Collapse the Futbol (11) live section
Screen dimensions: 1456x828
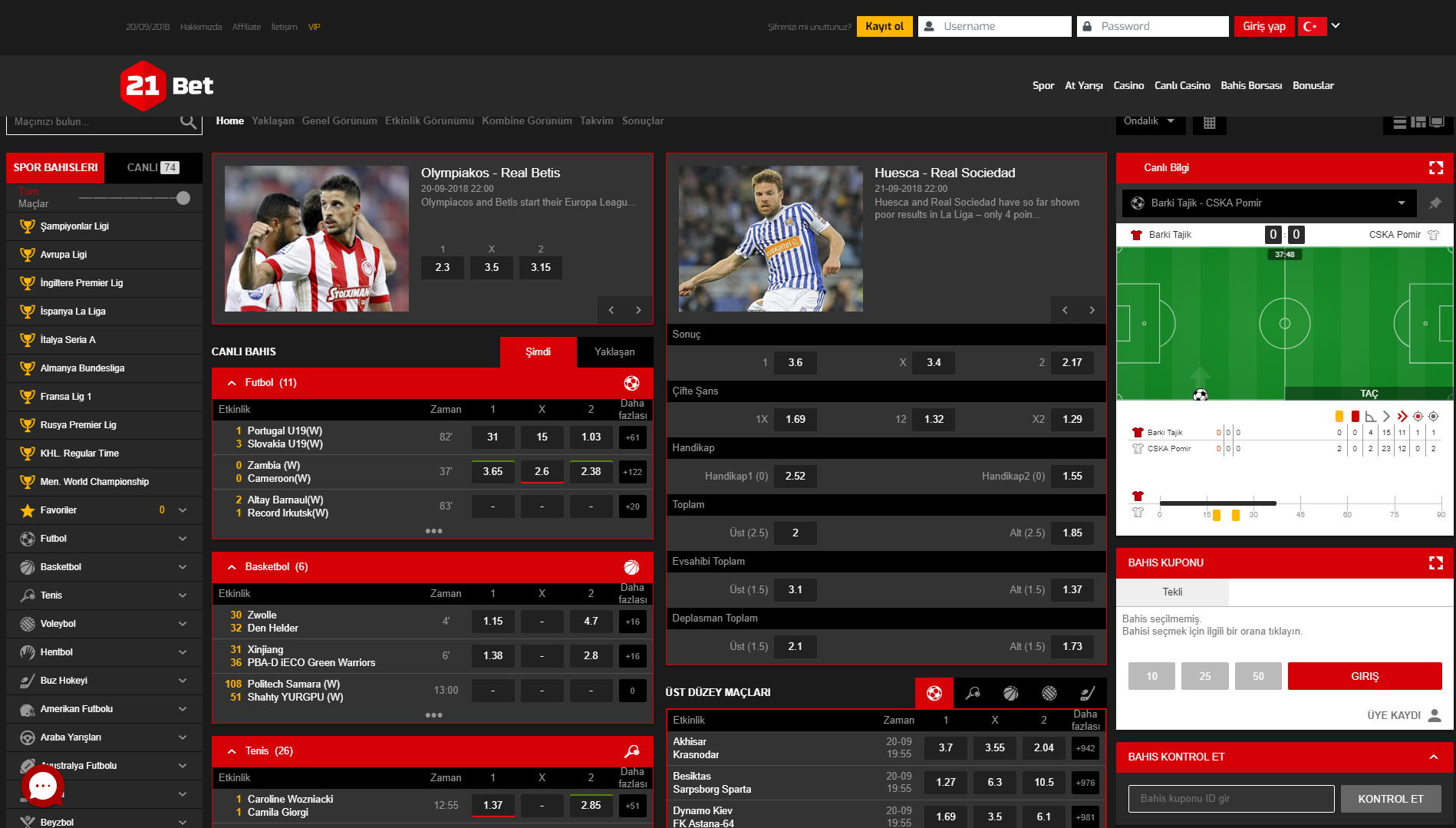[x=231, y=383]
